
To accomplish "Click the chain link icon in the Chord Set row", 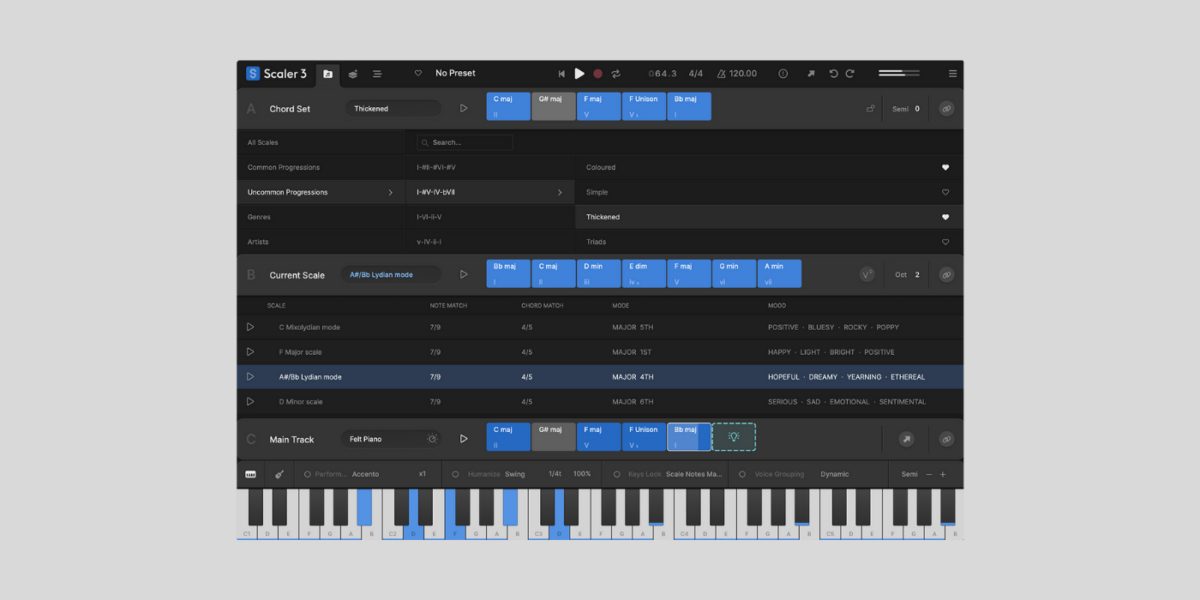I will [946, 108].
